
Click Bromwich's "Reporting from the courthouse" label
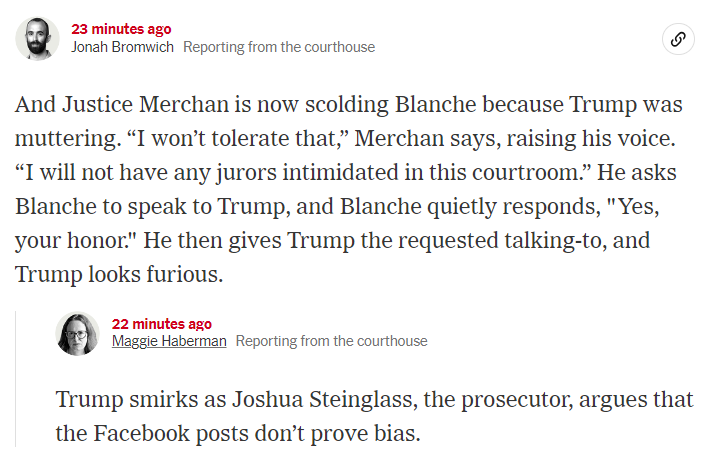pyautogui.click(x=279, y=47)
